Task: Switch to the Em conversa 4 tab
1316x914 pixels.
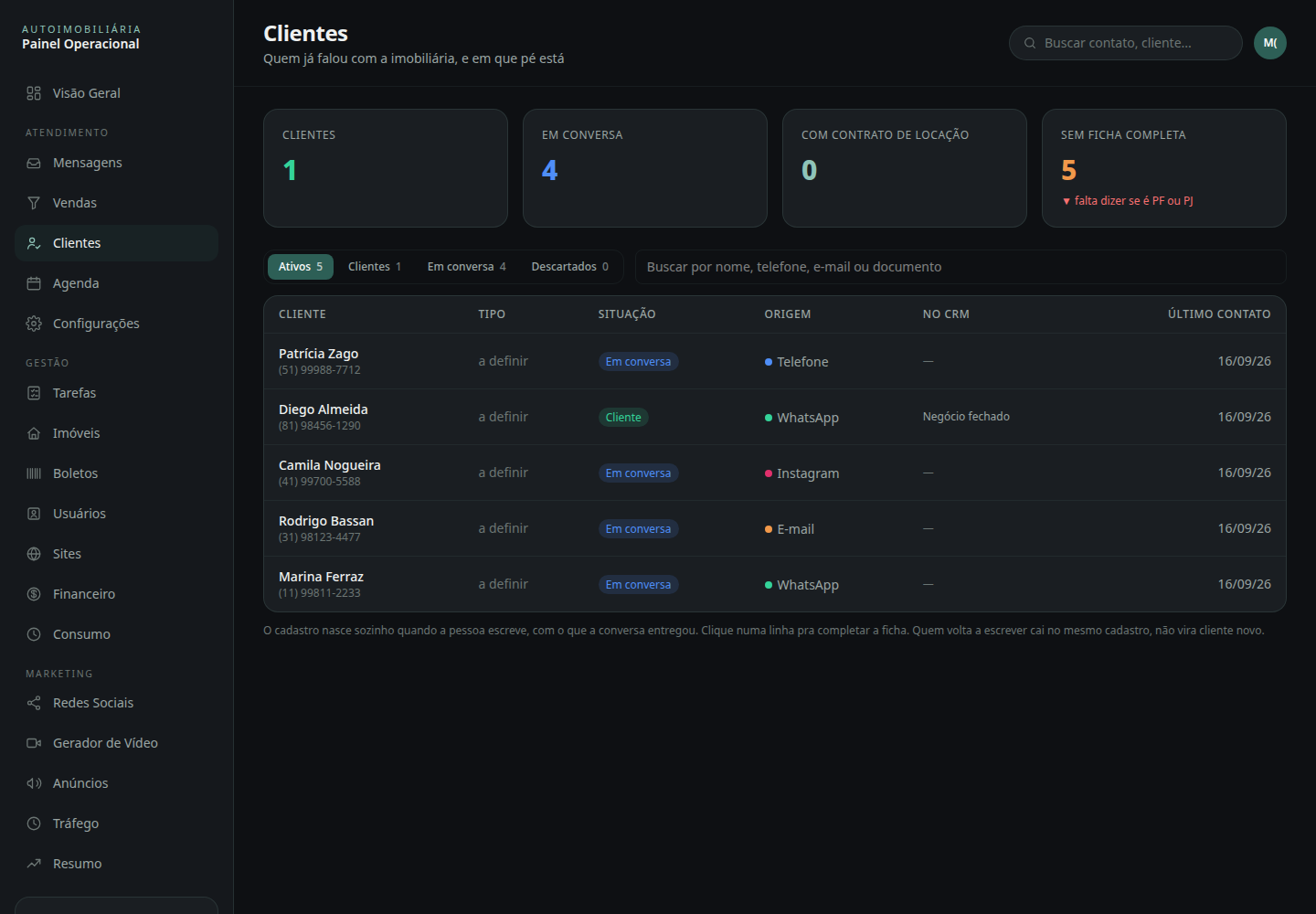Action: tap(466, 267)
